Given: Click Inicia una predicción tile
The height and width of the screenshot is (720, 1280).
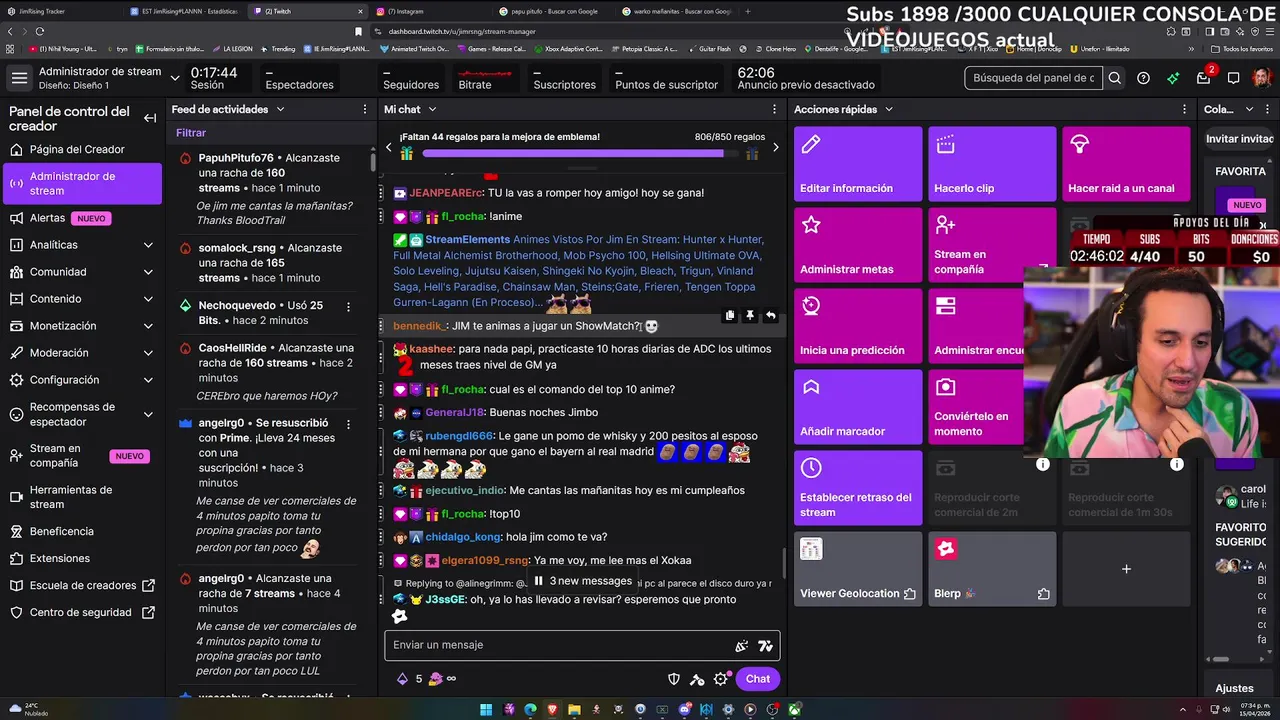Looking at the screenshot, I should pyautogui.click(x=858, y=326).
